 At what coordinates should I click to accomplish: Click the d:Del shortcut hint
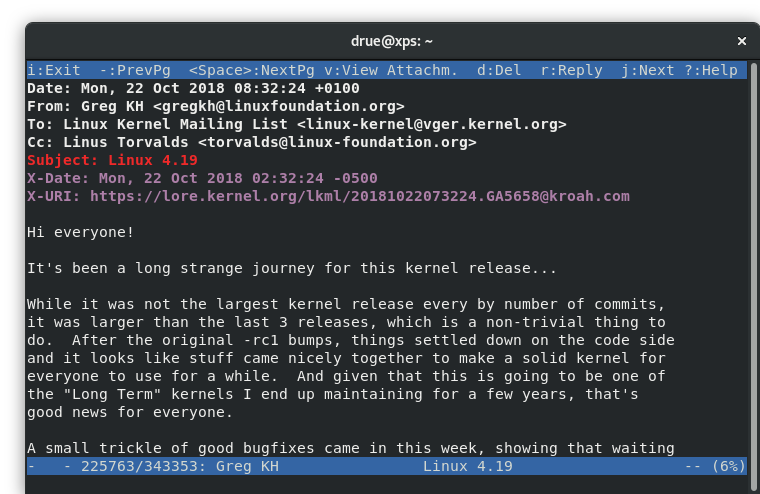[x=499, y=70]
